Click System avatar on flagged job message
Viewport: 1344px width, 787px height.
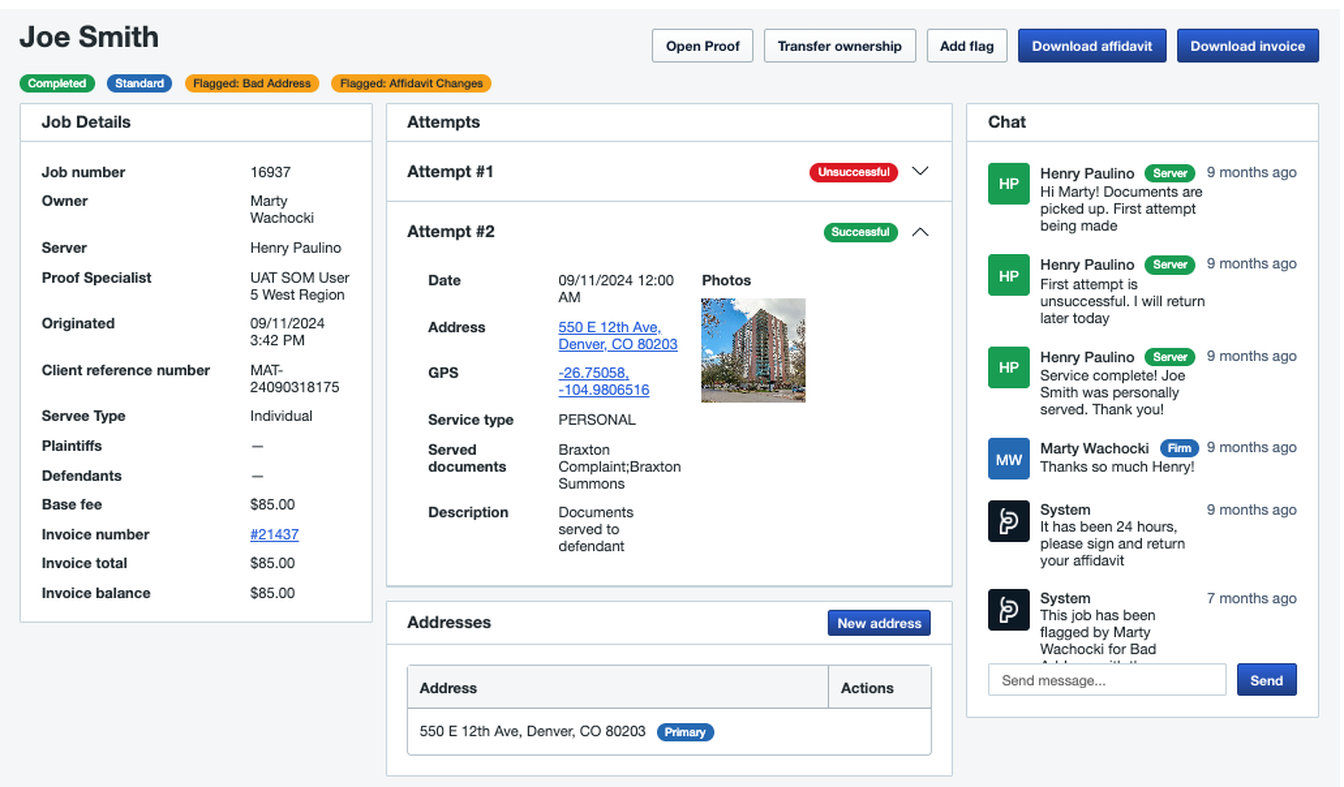(1008, 610)
